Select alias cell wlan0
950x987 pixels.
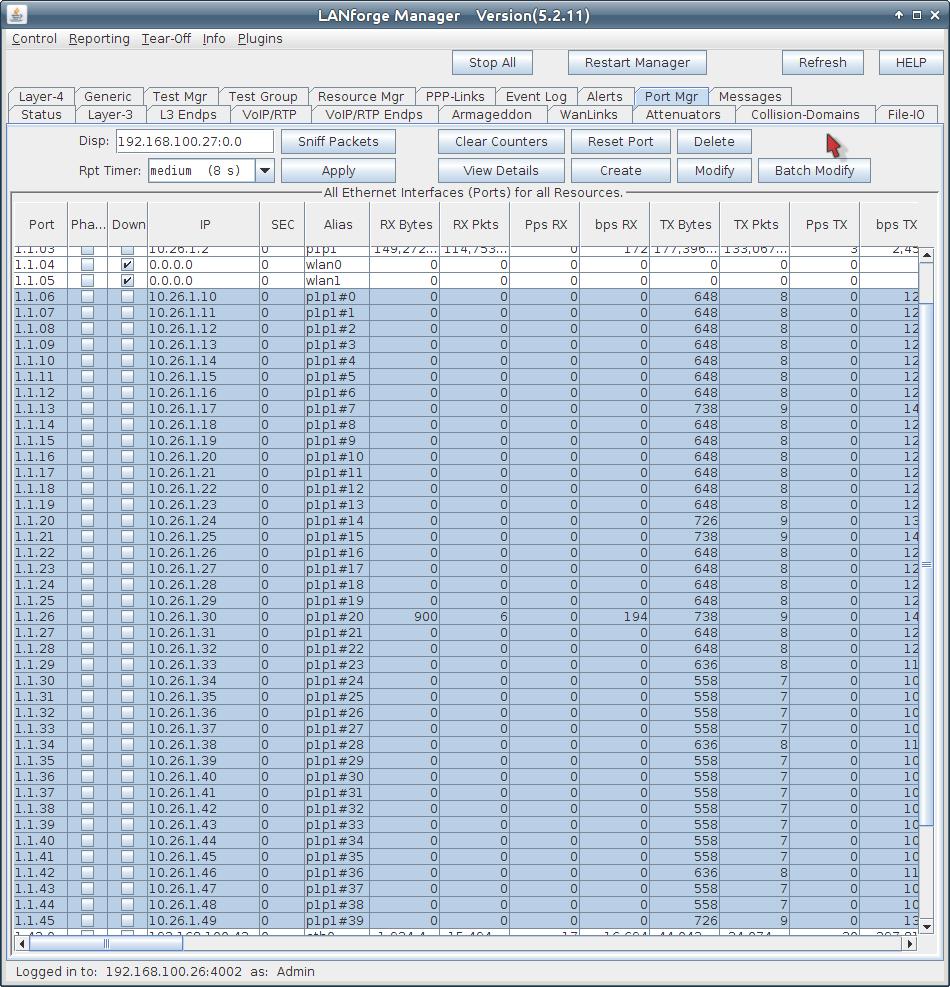pos(337,265)
